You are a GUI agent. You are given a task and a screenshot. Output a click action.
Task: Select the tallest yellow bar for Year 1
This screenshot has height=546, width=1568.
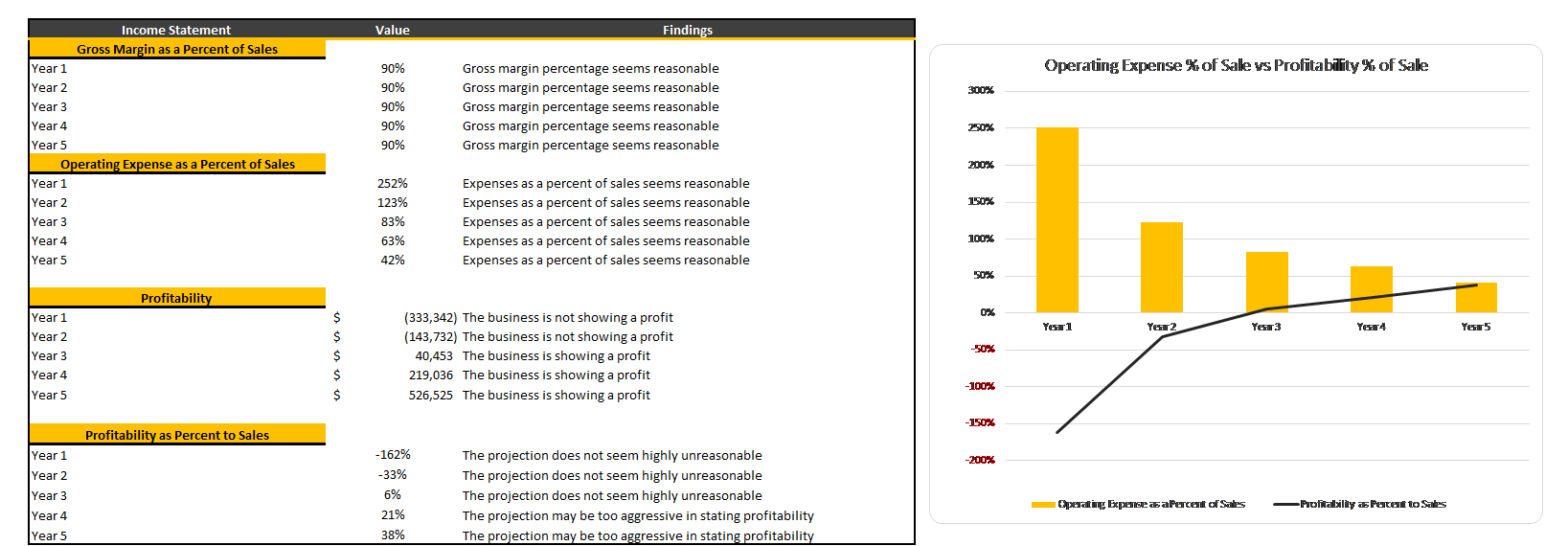(x=1057, y=220)
